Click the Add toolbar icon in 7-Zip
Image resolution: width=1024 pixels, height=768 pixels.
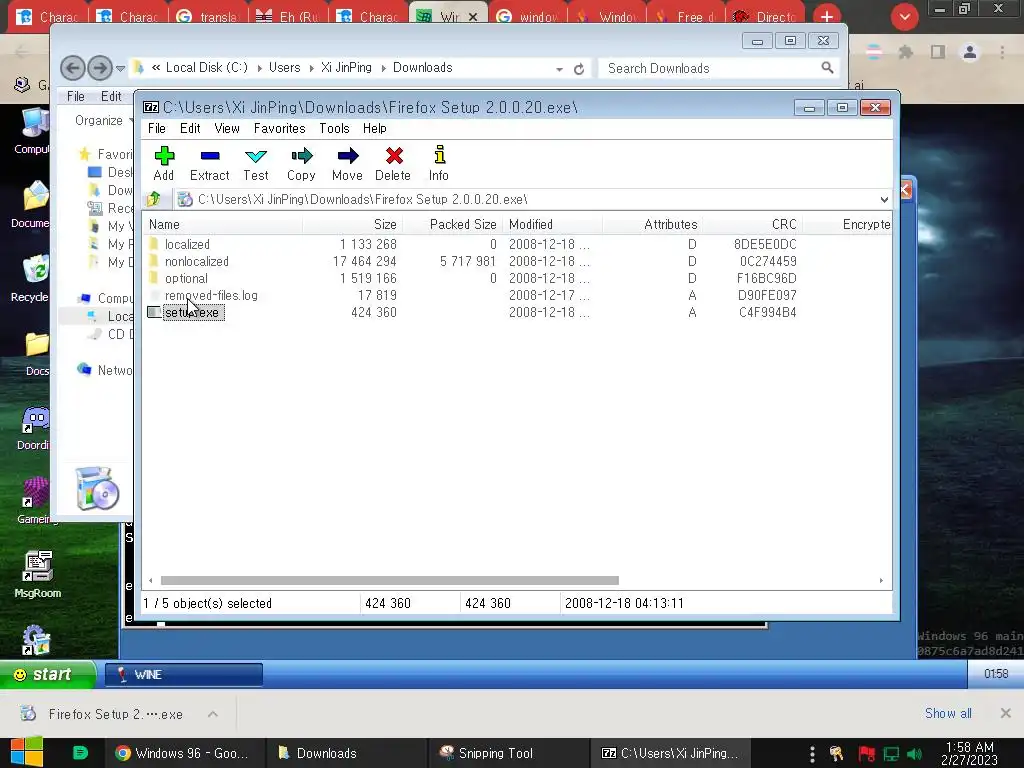click(x=163, y=163)
